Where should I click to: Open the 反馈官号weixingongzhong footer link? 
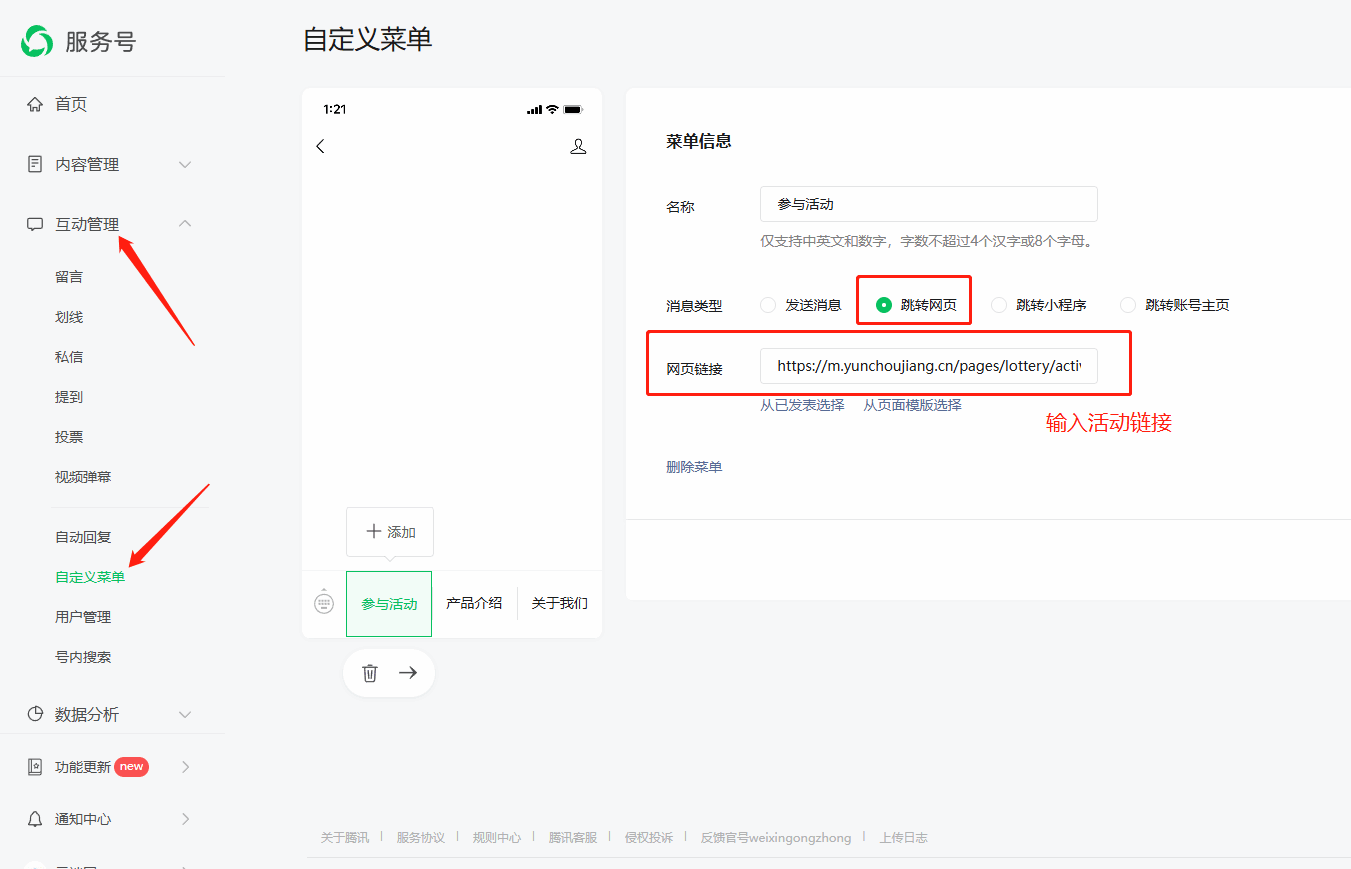coord(776,838)
